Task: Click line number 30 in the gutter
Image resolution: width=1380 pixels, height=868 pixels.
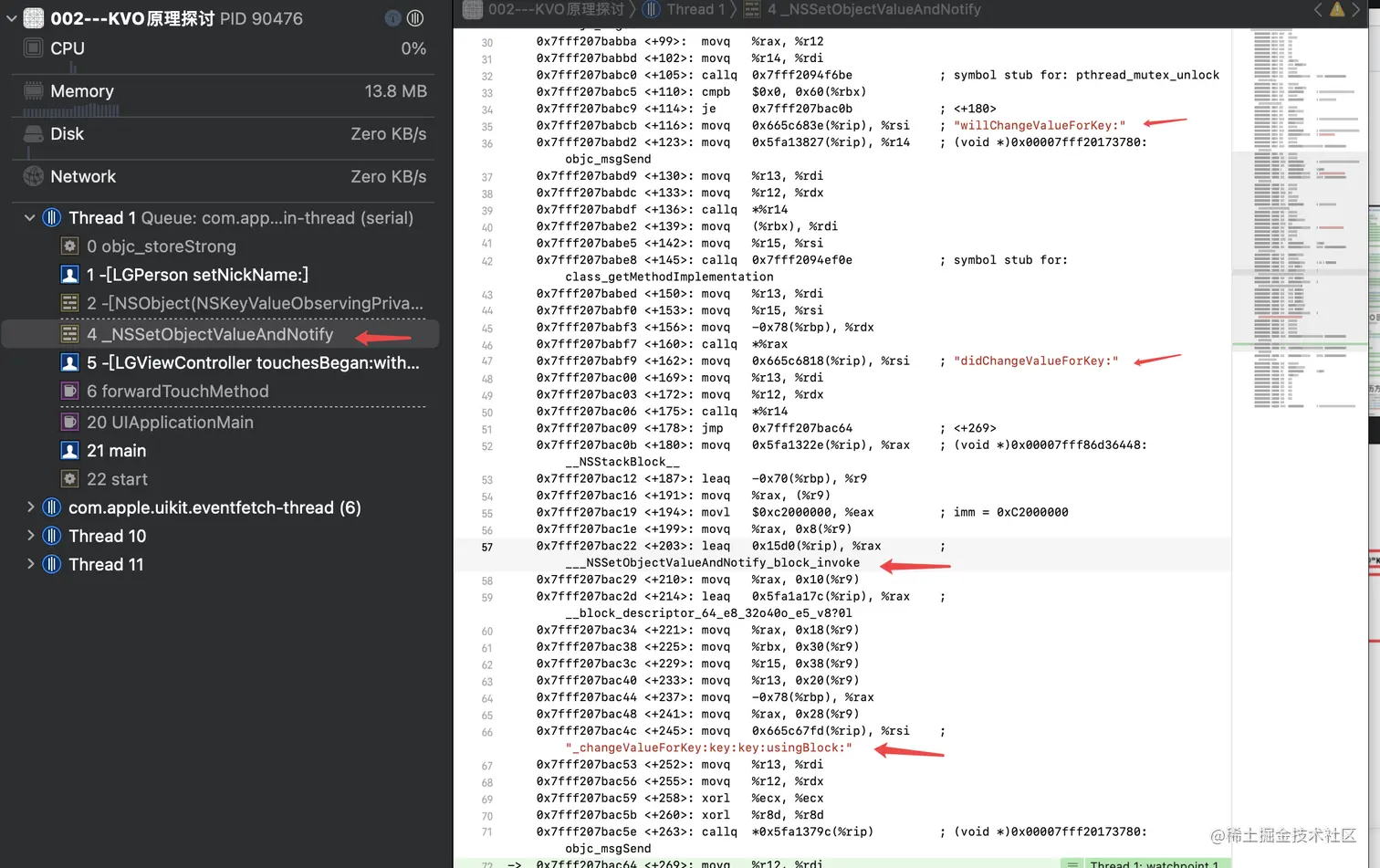Action: [486, 43]
